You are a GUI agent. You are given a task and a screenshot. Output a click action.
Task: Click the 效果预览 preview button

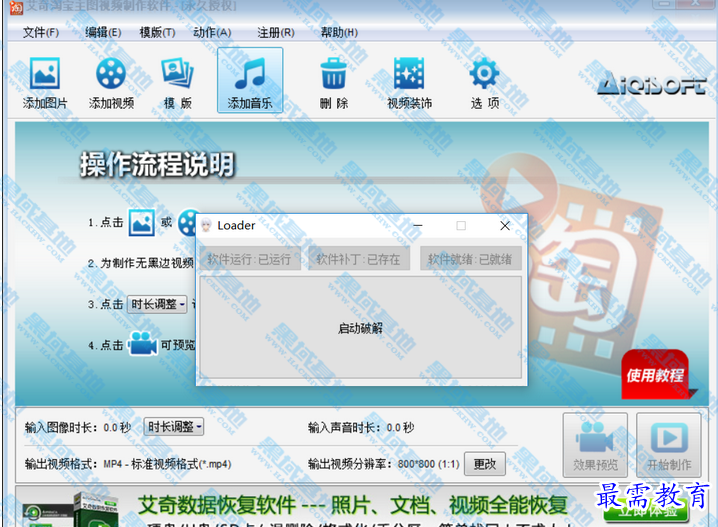pyautogui.click(x=595, y=446)
